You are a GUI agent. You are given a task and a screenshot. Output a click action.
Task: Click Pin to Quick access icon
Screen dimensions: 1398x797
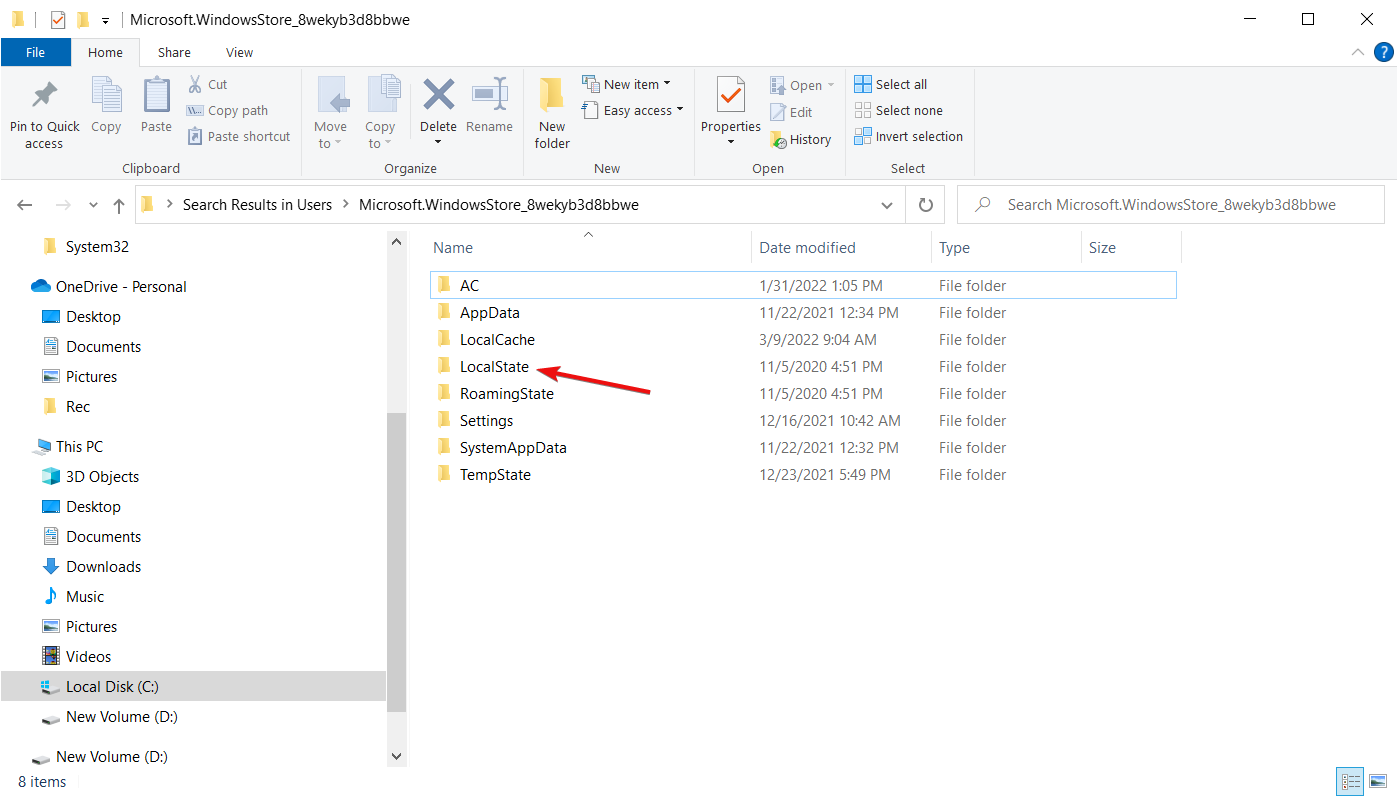44,97
